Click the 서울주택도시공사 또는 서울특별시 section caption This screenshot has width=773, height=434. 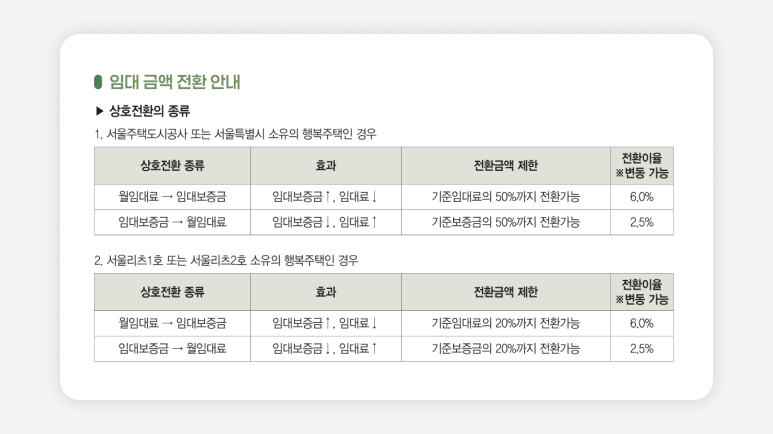click(235, 134)
